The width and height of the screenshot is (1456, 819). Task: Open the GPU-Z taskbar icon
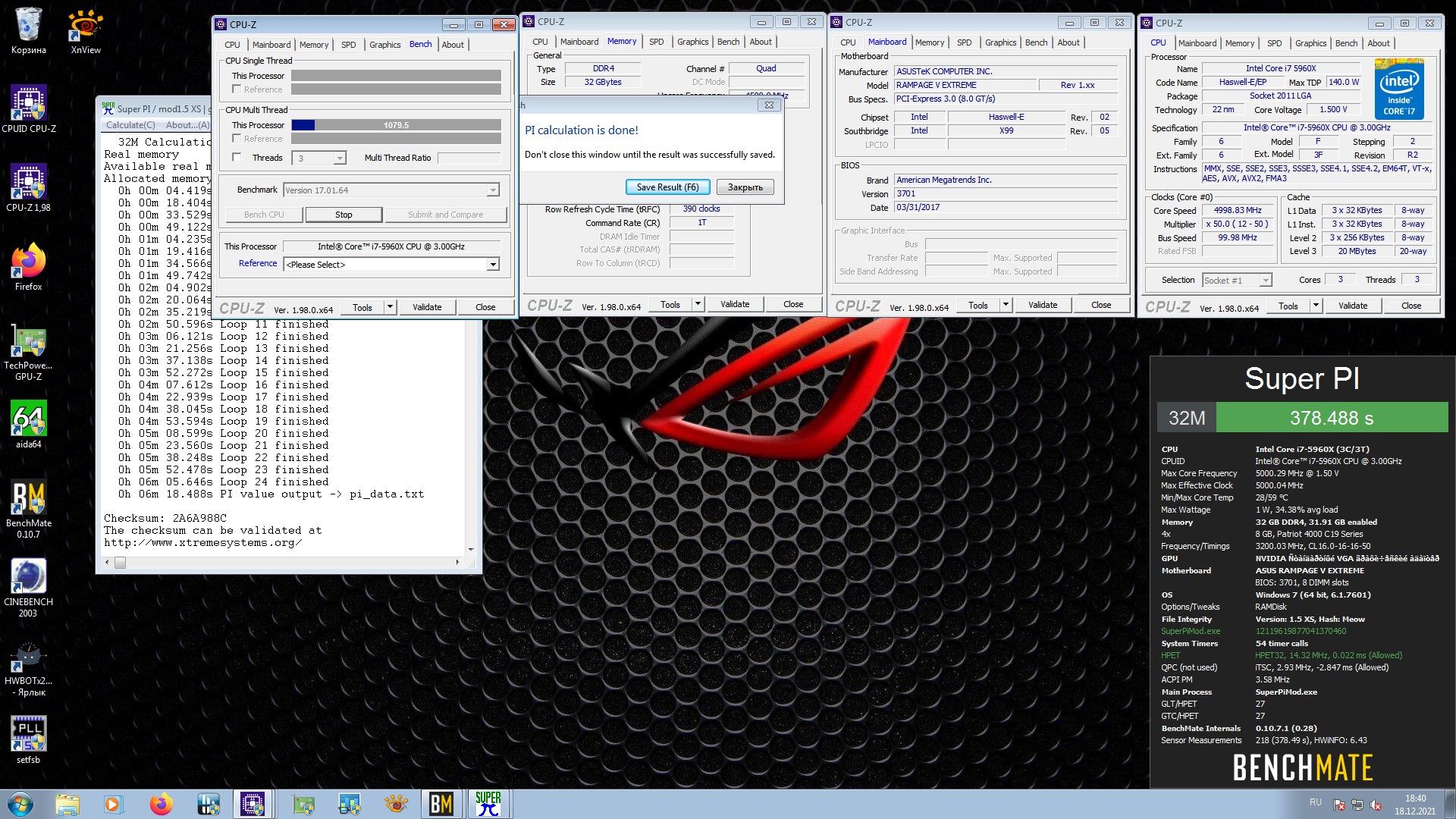point(304,804)
